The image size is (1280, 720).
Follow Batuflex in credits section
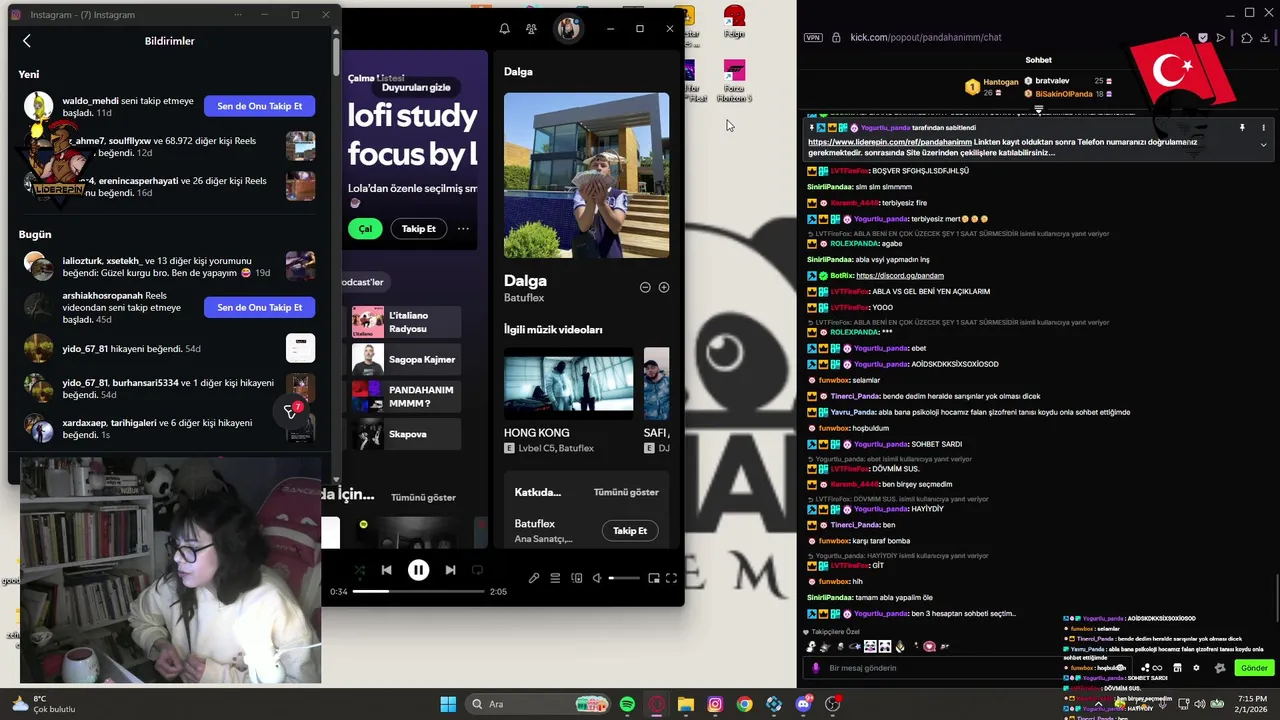click(630, 531)
